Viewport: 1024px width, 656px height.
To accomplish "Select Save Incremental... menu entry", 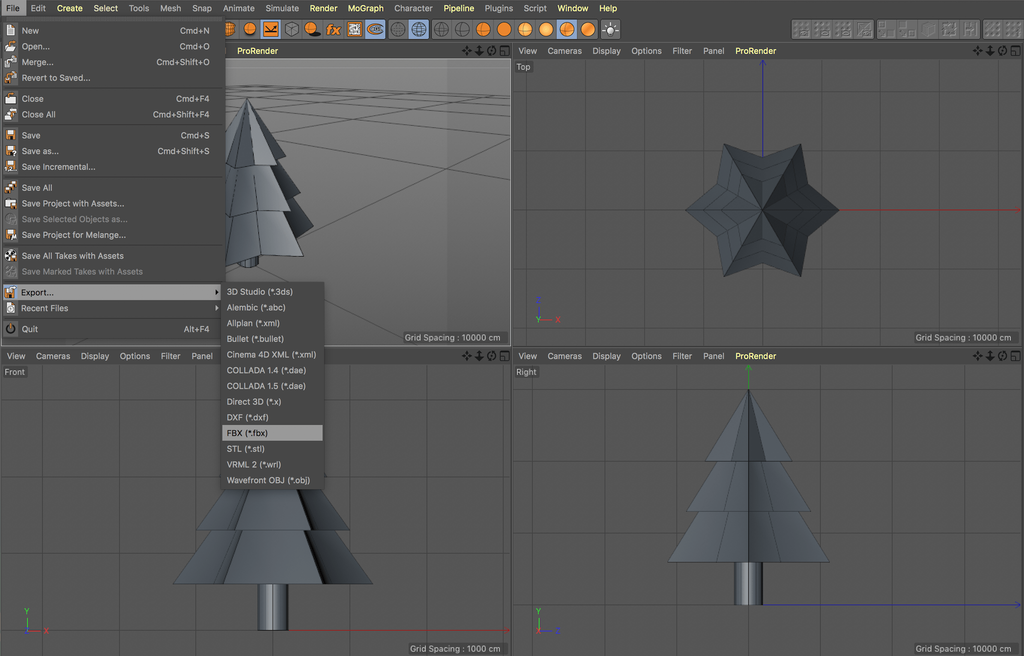I will [114, 167].
